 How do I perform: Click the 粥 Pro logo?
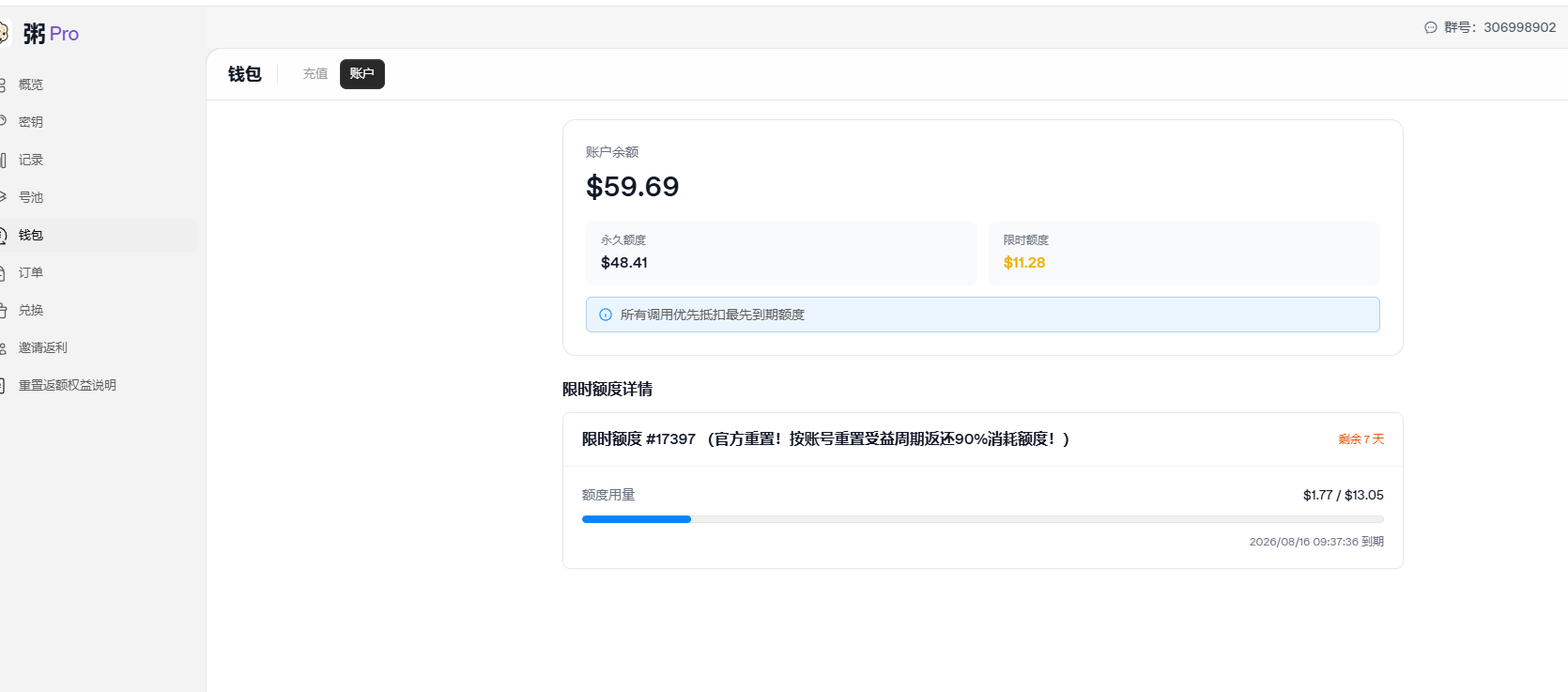point(40,34)
